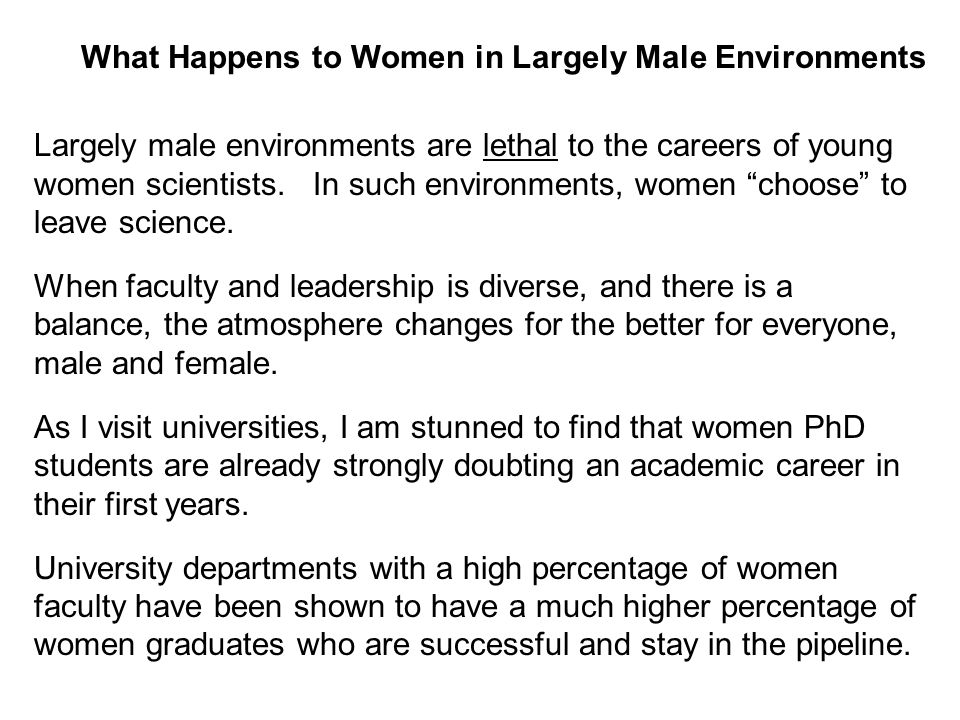Click the phrase "male and female."
The height and width of the screenshot is (720, 960).
point(156,363)
